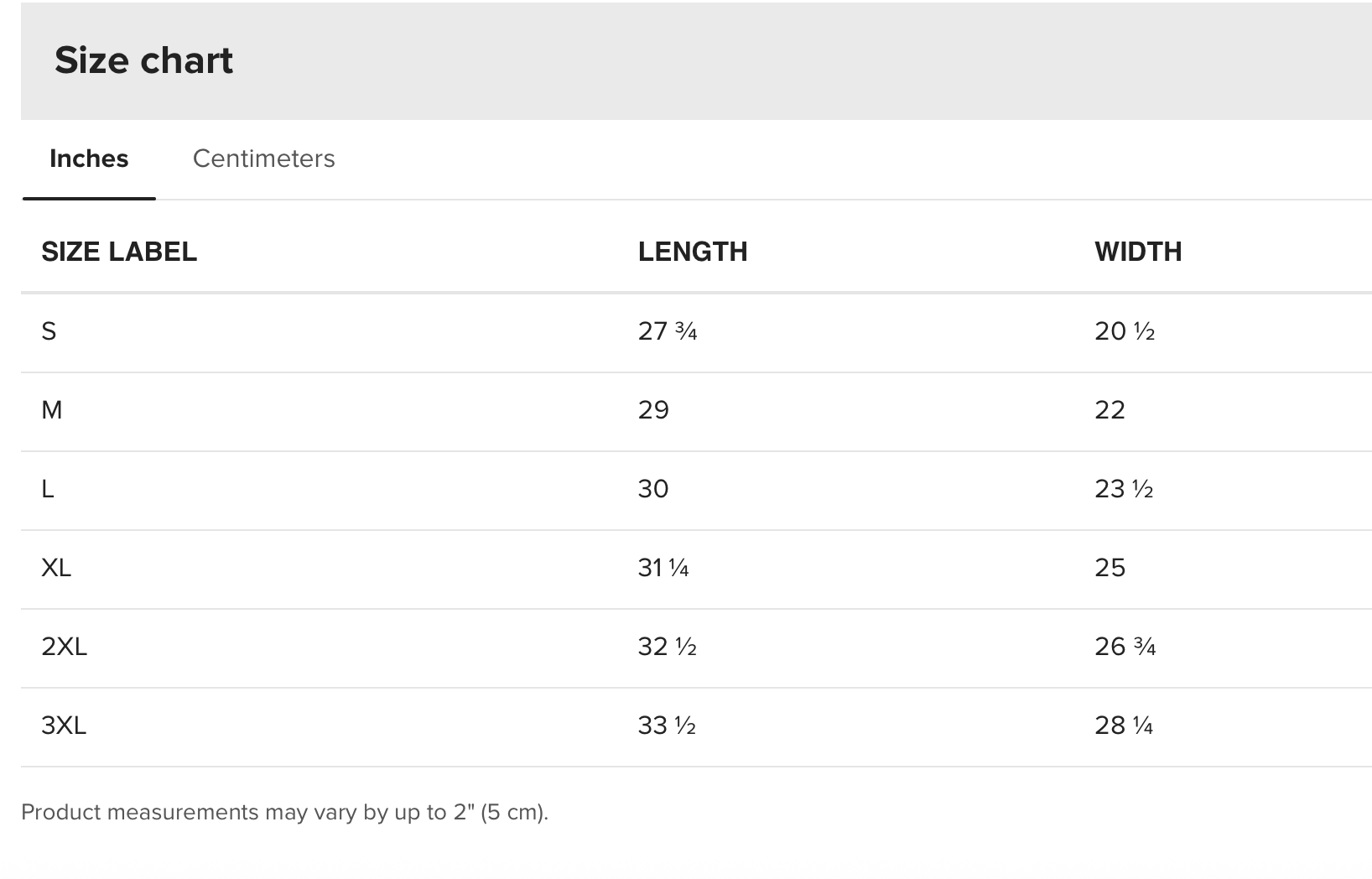Click the 26 ¾ width for 2XL

tap(1125, 647)
